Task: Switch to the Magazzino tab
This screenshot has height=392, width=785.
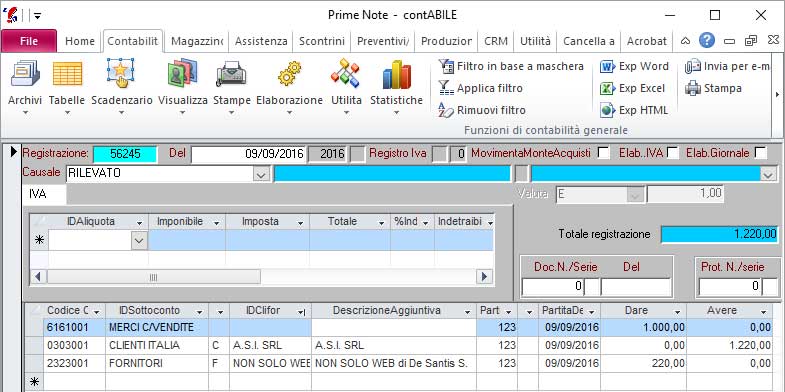Action: [x=197, y=41]
